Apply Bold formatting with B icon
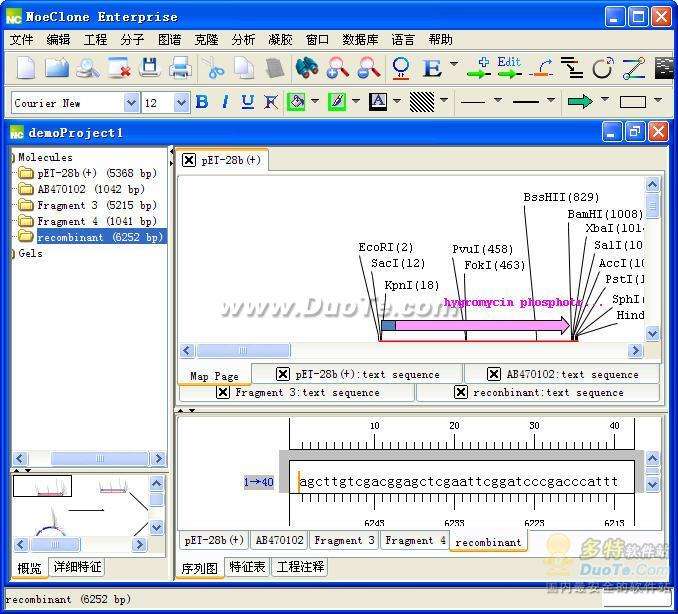This screenshot has height=614, width=678. [x=202, y=102]
